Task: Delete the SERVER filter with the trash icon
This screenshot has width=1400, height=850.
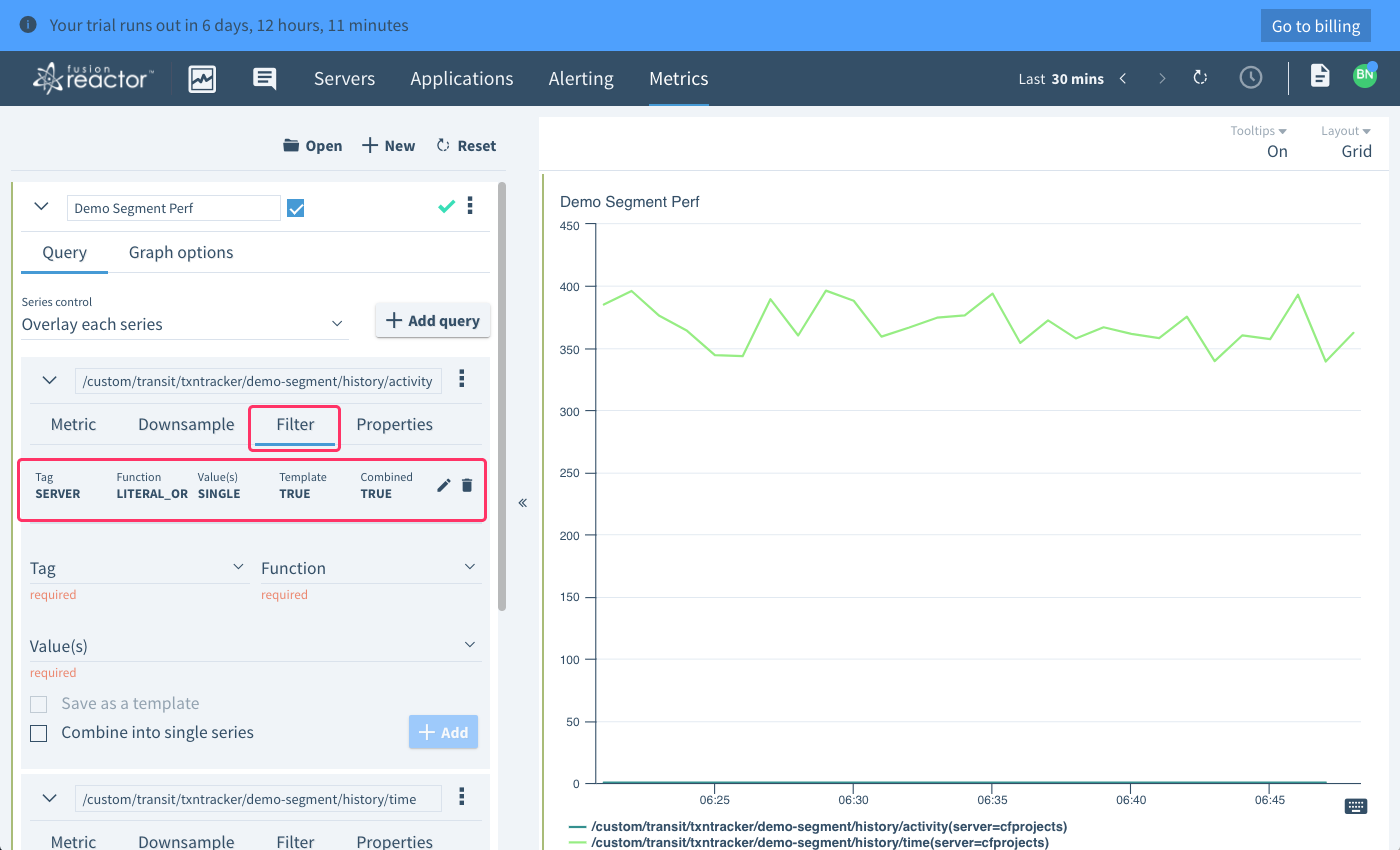Action: [x=467, y=486]
